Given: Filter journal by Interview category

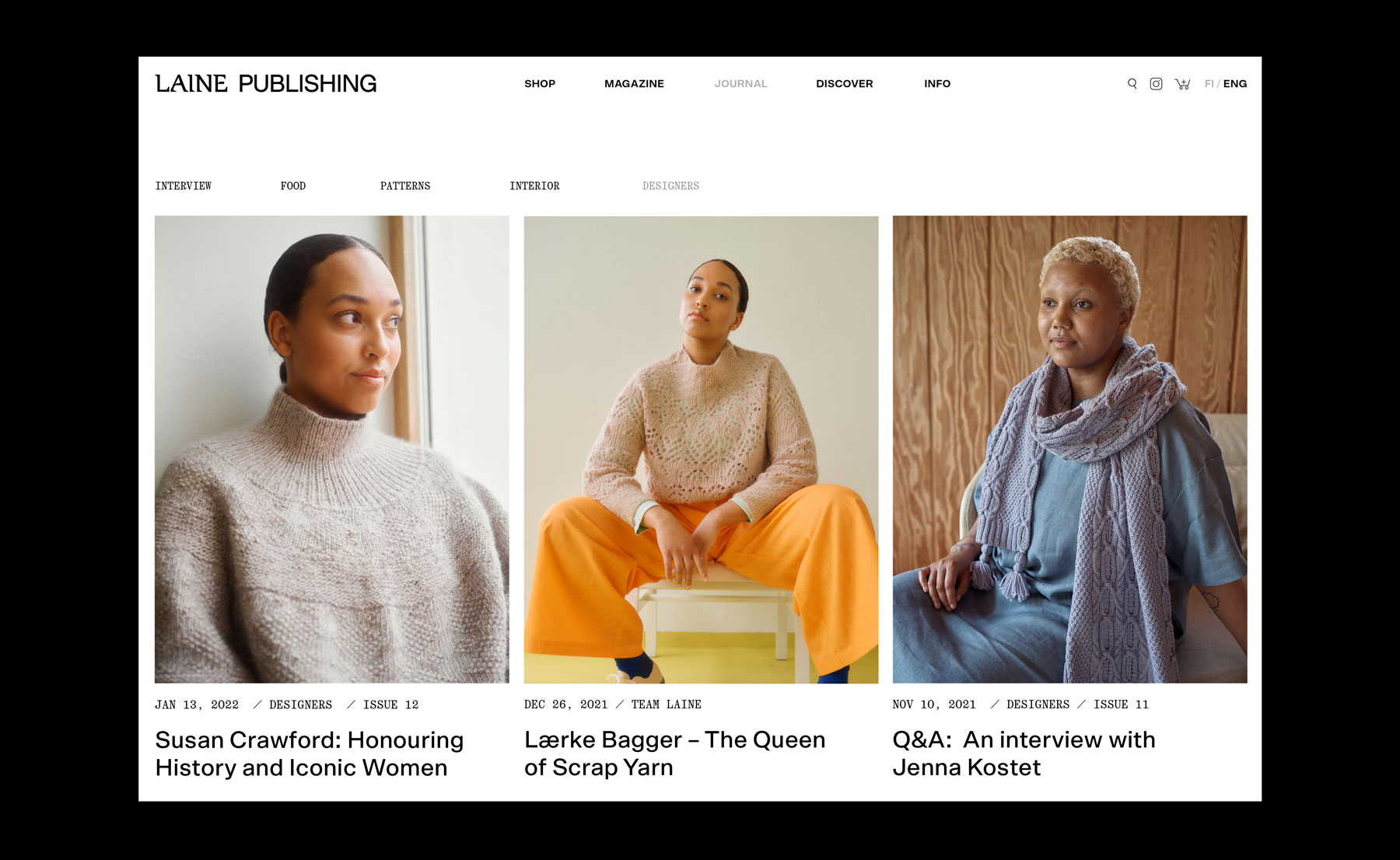Looking at the screenshot, I should pyautogui.click(x=184, y=186).
